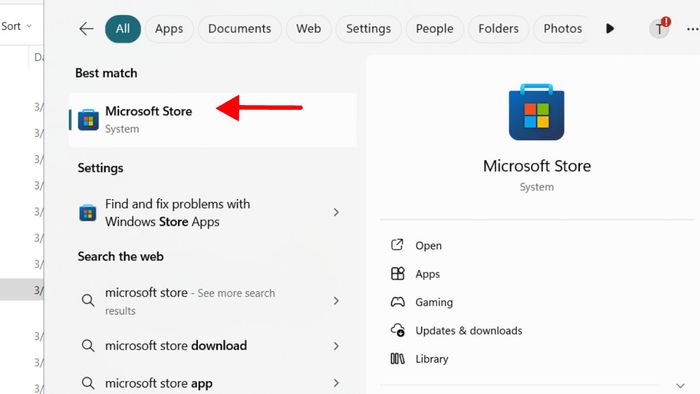Image resolution: width=700 pixels, height=394 pixels.
Task: Click the Best match heading
Action: click(106, 73)
